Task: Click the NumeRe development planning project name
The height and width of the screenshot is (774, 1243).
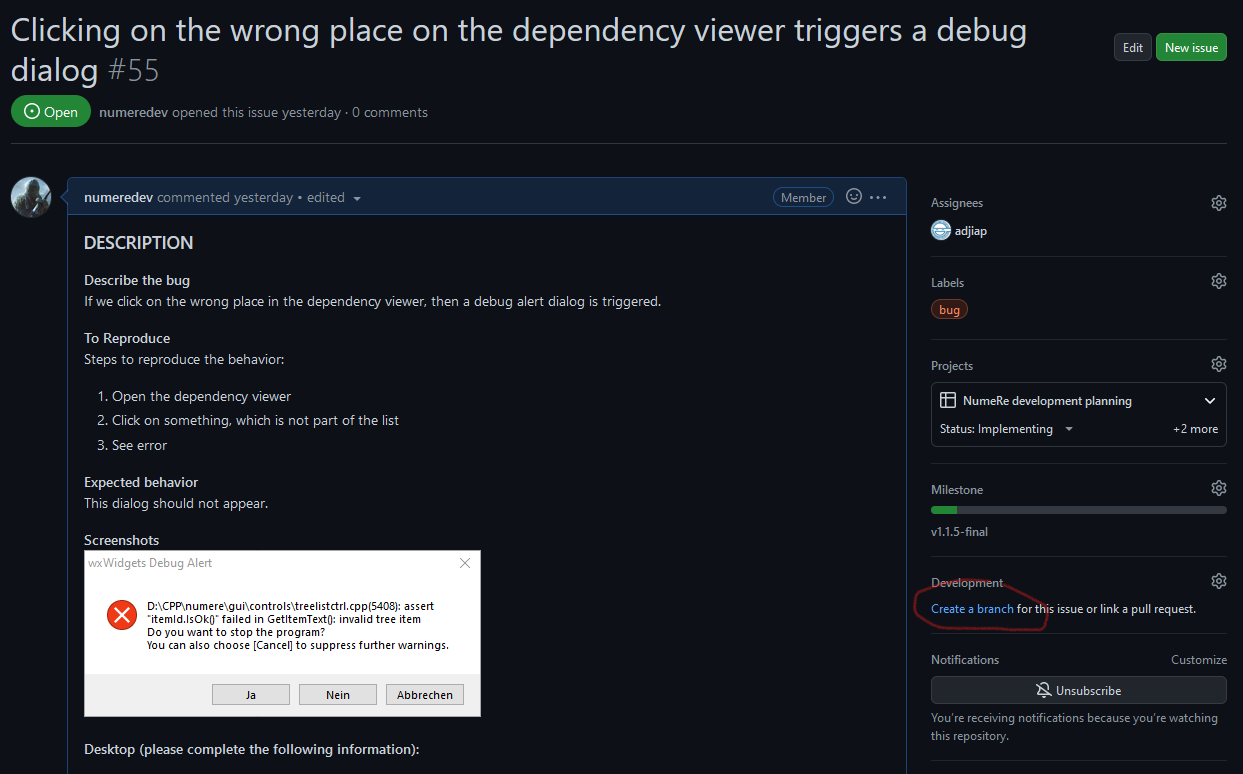Action: tap(1047, 401)
